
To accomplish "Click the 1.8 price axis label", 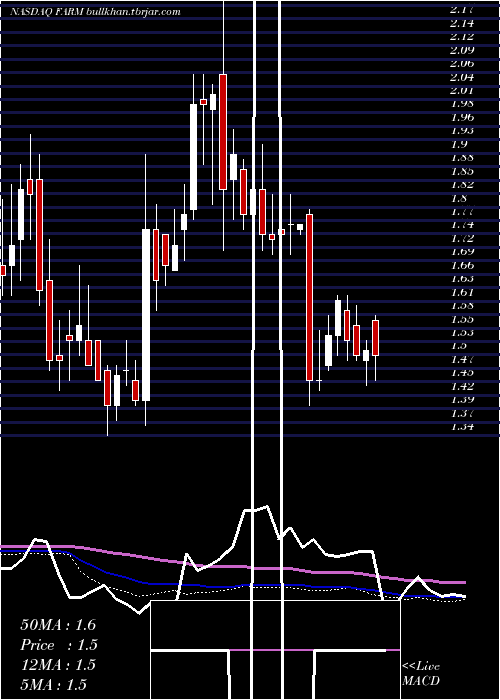I will click(459, 198).
